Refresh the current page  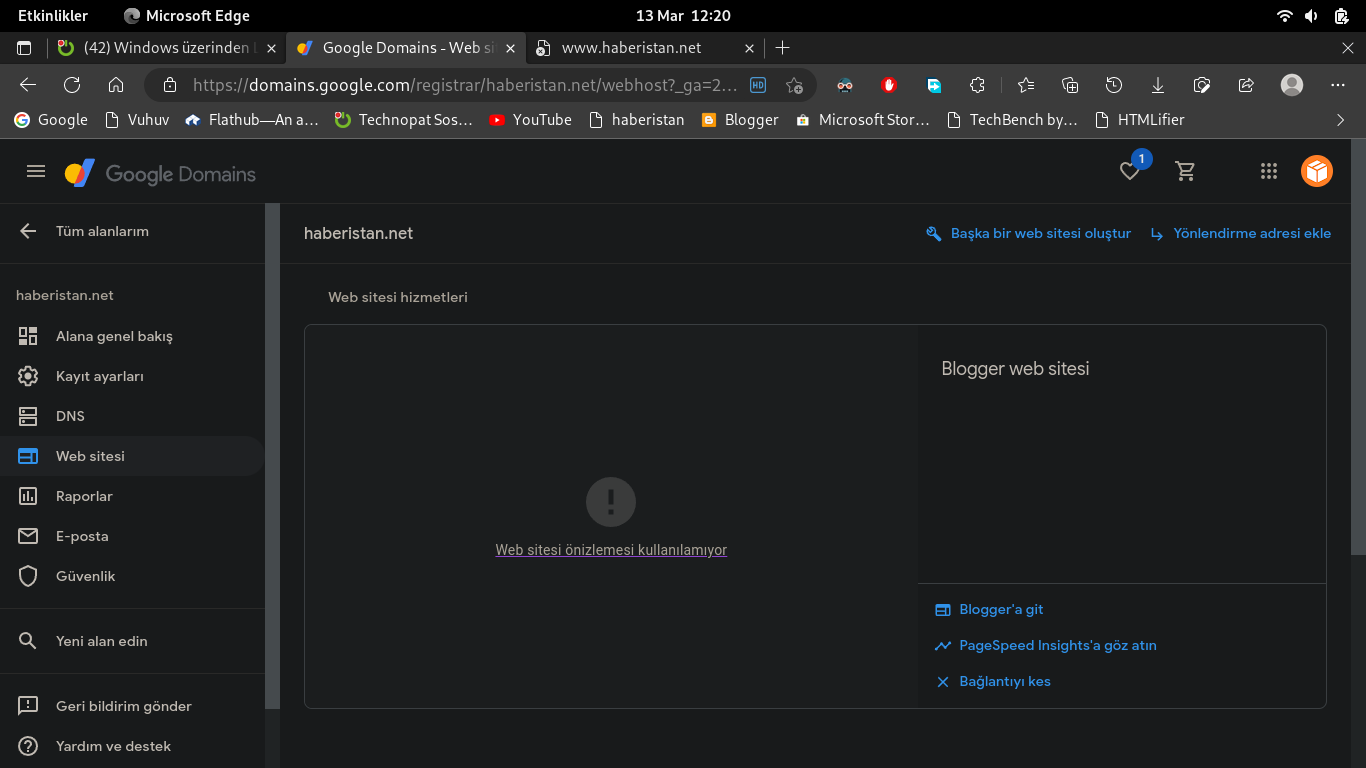click(72, 85)
